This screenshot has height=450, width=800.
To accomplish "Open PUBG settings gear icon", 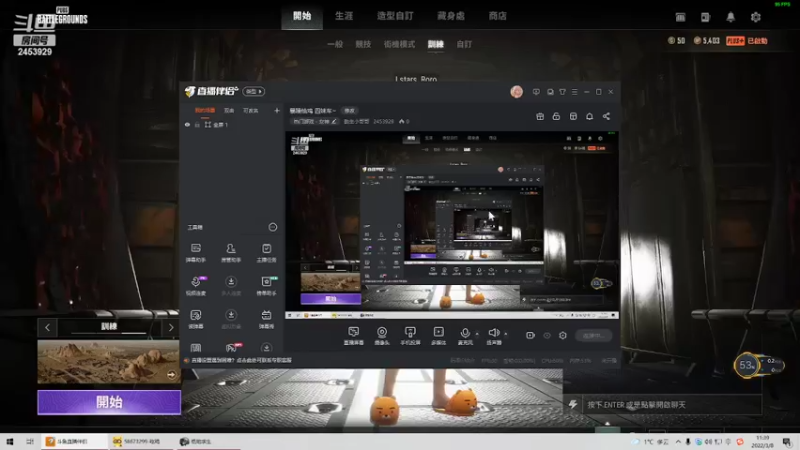I will [x=756, y=17].
